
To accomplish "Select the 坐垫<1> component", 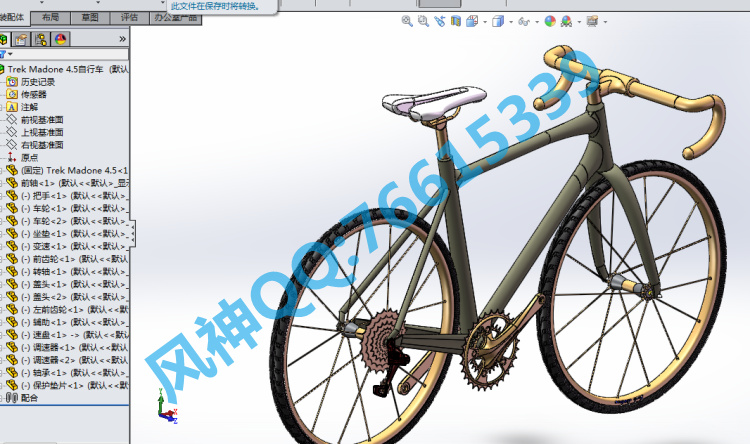I will (74, 234).
